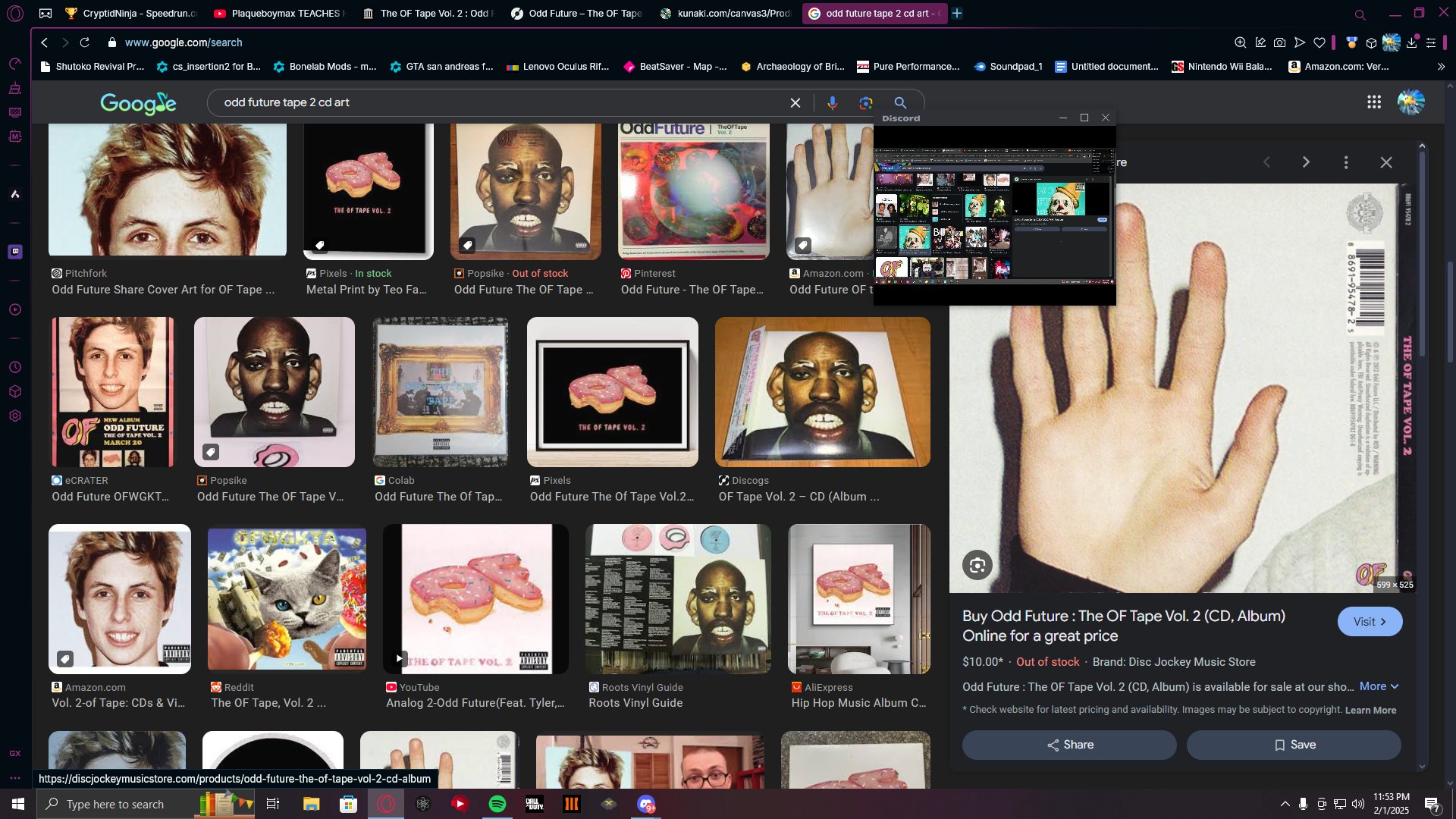
Task: Show next image in preview panel
Action: [x=1305, y=162]
